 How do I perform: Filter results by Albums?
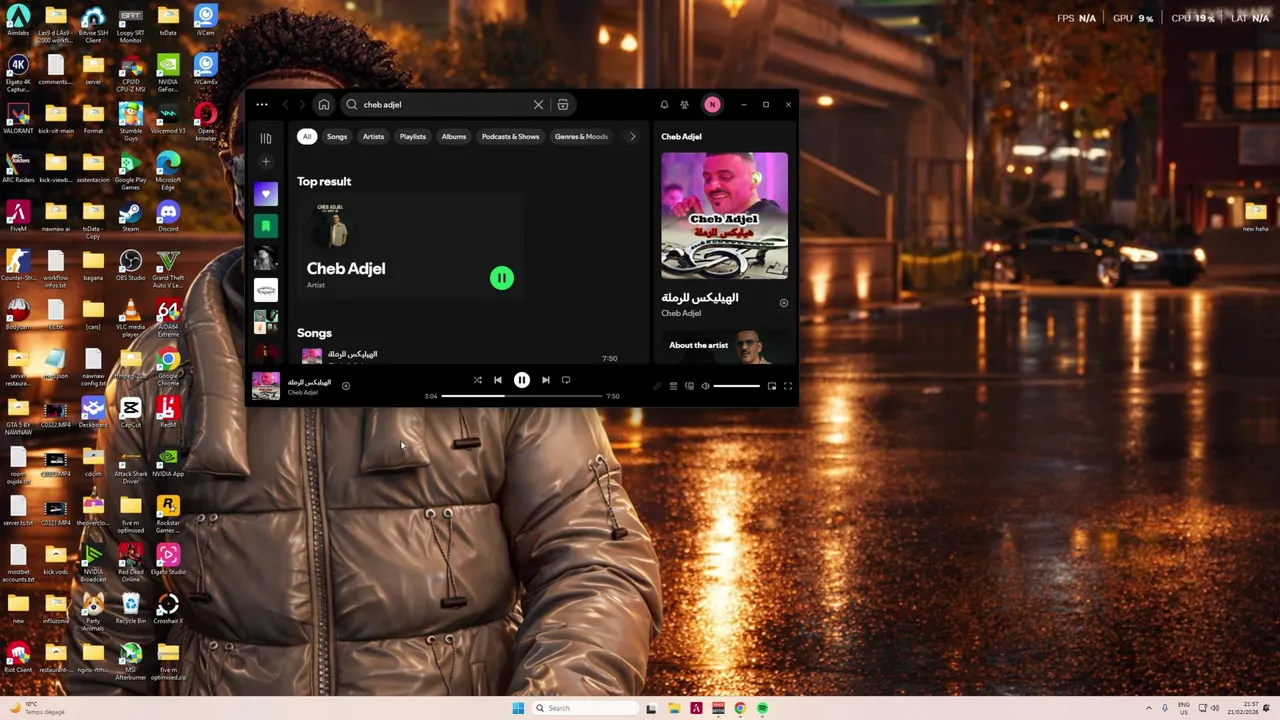[454, 136]
